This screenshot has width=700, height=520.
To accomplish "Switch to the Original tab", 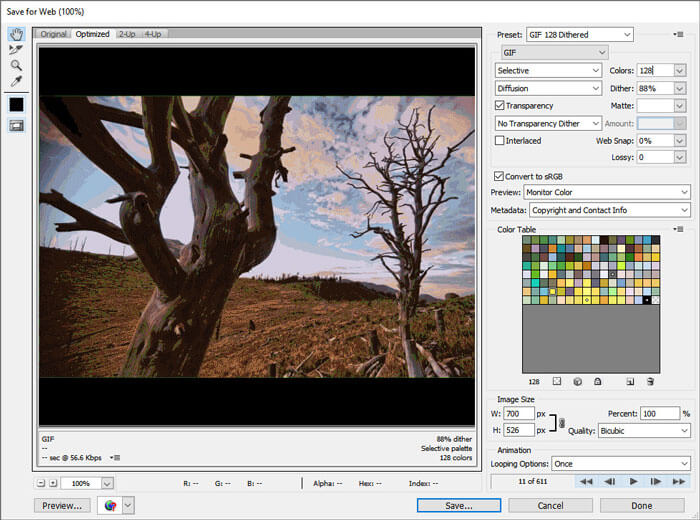I will click(54, 34).
